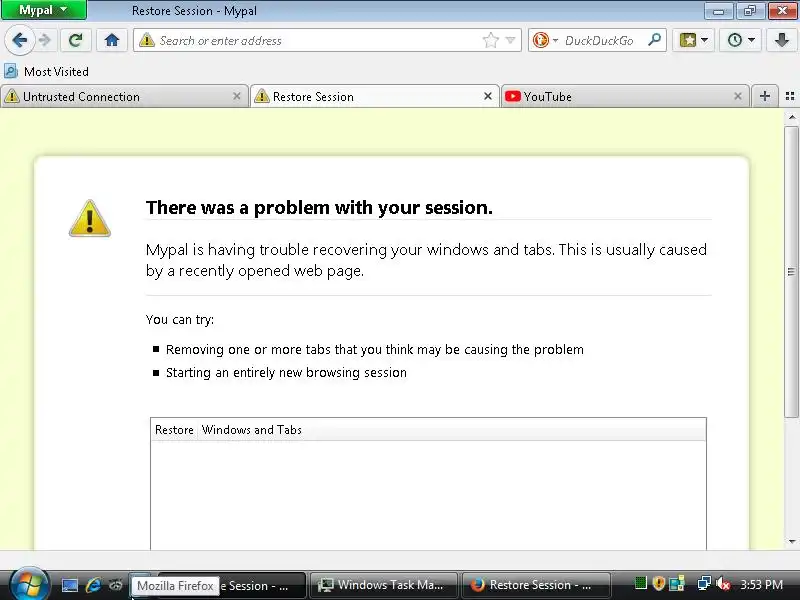Click the vertical scrollbar thumb
This screenshot has width=800, height=600.
792,271
